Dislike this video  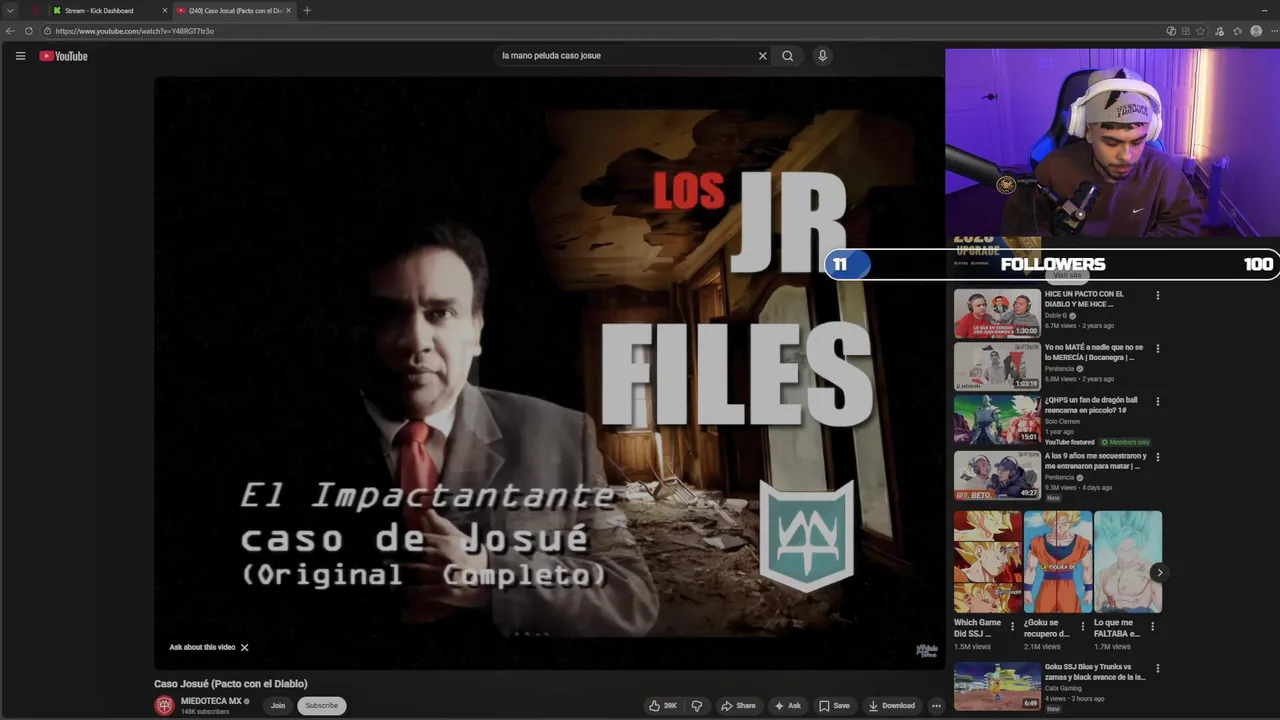tap(697, 705)
